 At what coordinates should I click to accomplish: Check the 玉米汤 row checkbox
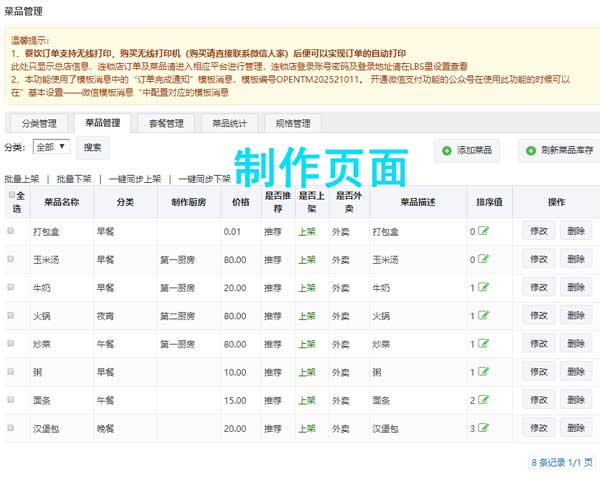[x=11, y=259]
